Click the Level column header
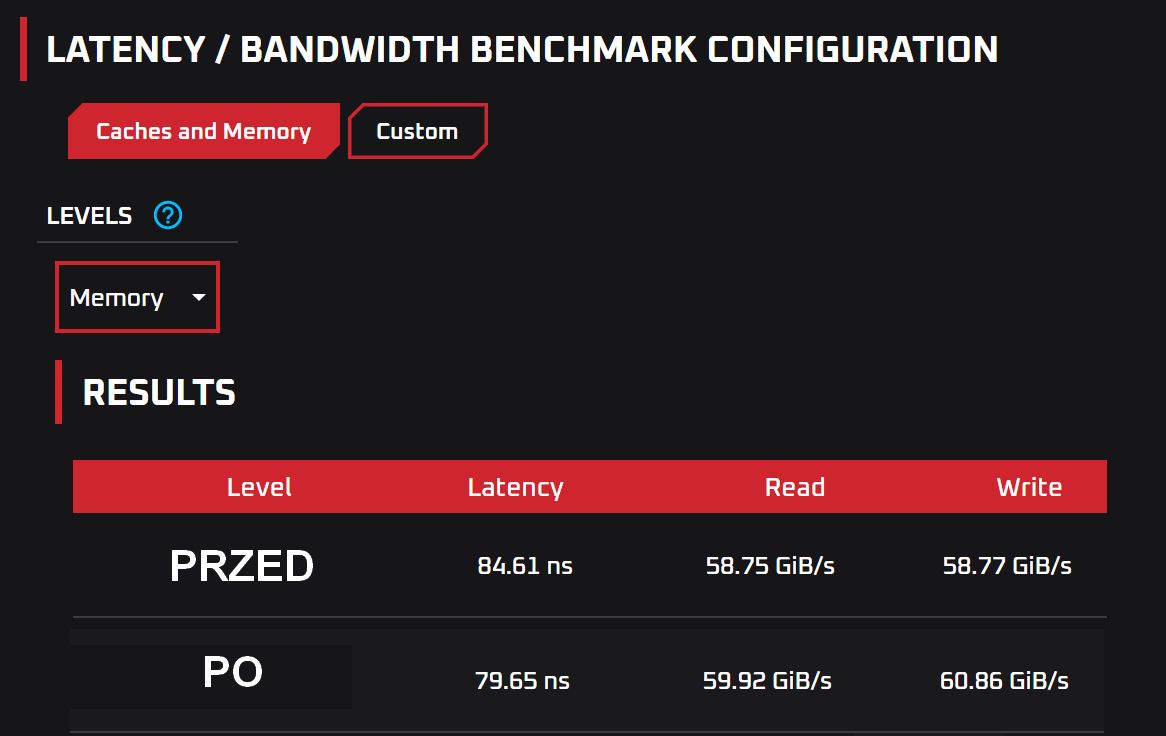1166x736 pixels. [x=259, y=487]
